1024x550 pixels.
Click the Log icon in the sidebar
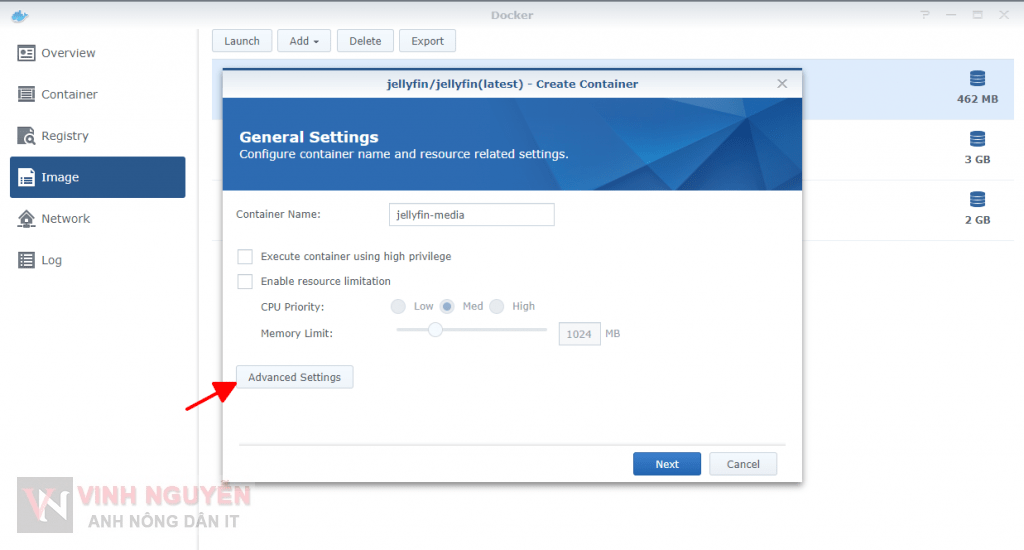coord(26,260)
